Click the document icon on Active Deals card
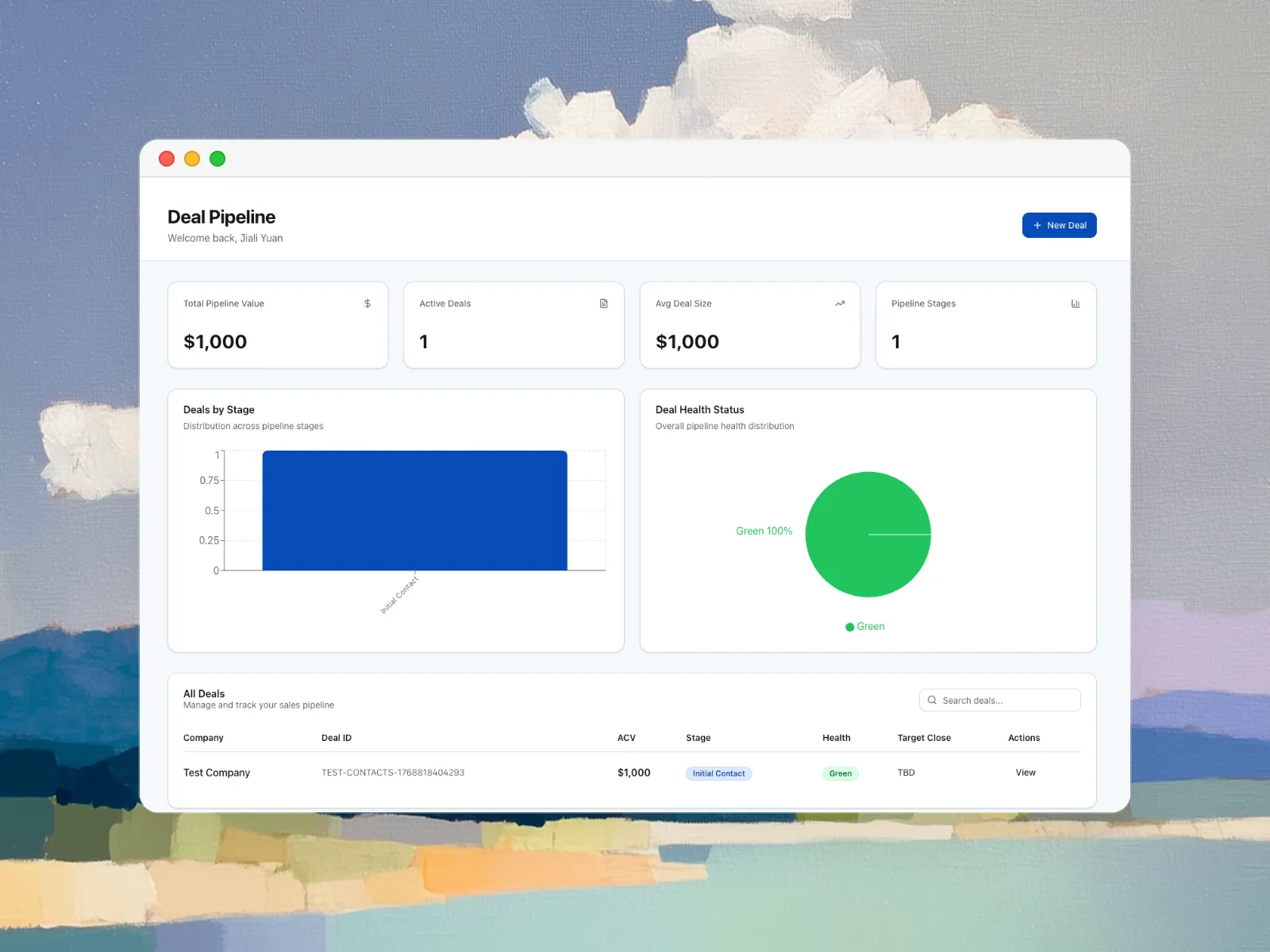Viewport: 1270px width, 952px height. click(603, 304)
